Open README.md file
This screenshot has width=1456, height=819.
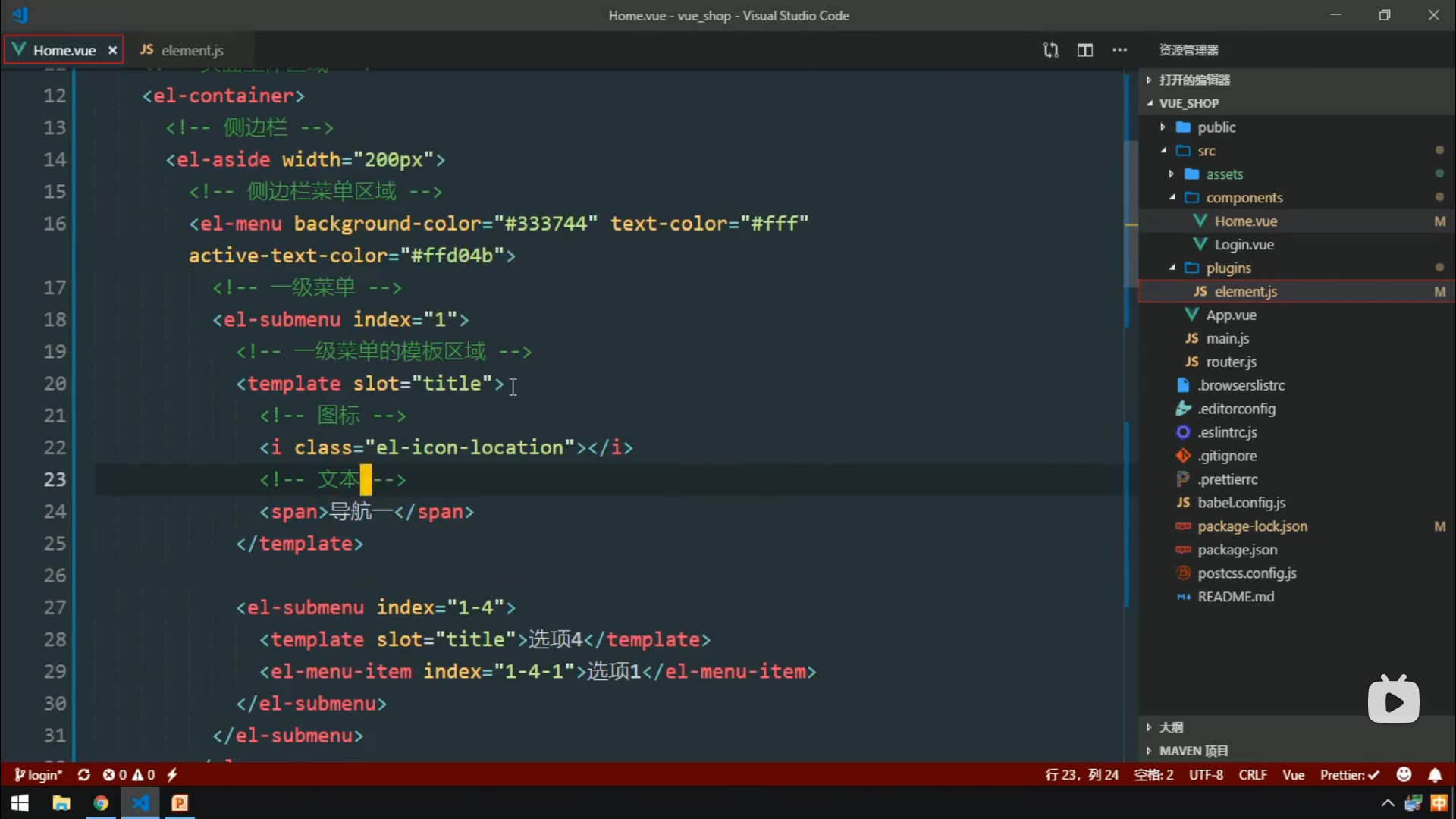click(x=1297, y=598)
